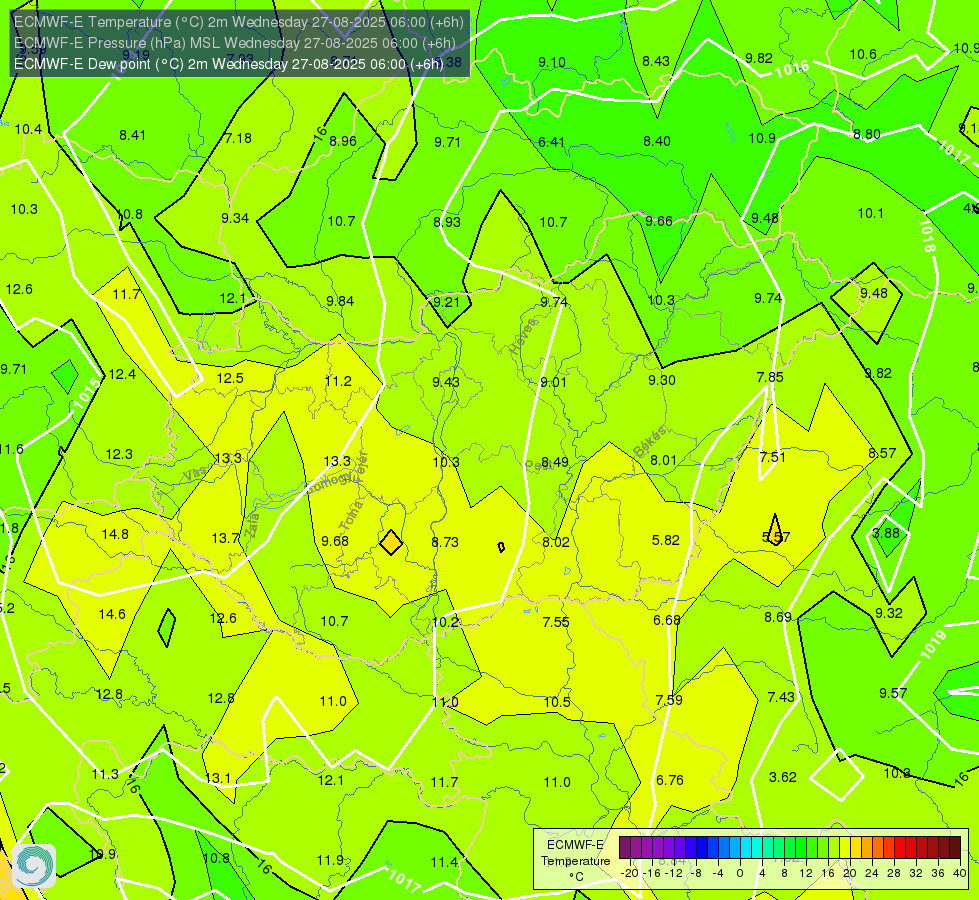Image resolution: width=979 pixels, height=900 pixels.
Task: Click the 8.69 temperature value
Action: (x=778, y=617)
